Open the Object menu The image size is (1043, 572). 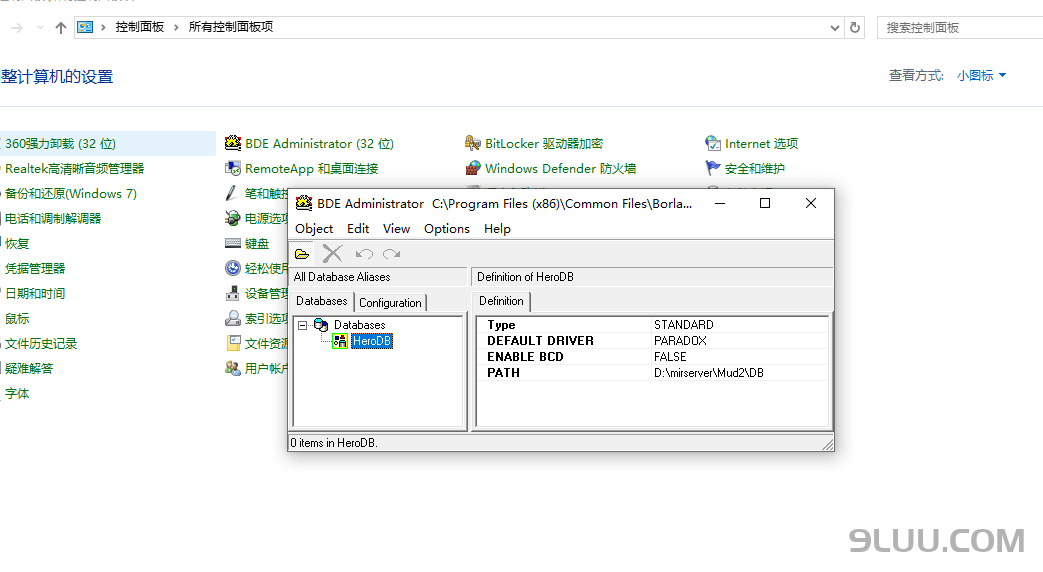coord(314,229)
